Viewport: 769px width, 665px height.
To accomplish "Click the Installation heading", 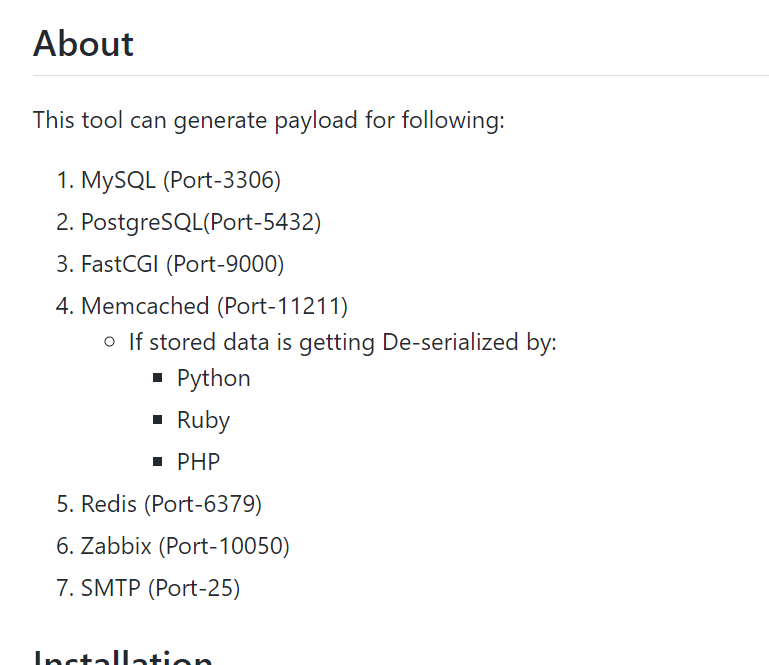I will (x=123, y=657).
